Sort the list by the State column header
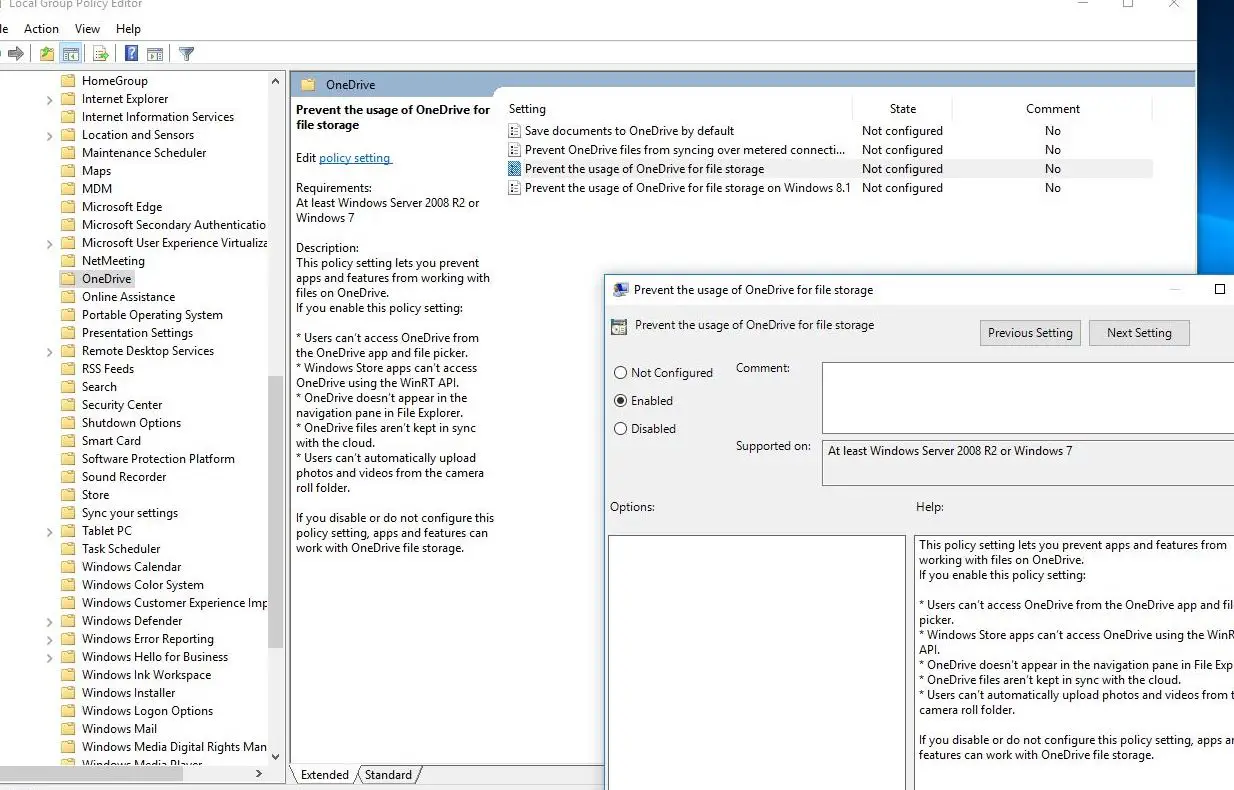Screen dimensions: 1234x790 [903, 109]
